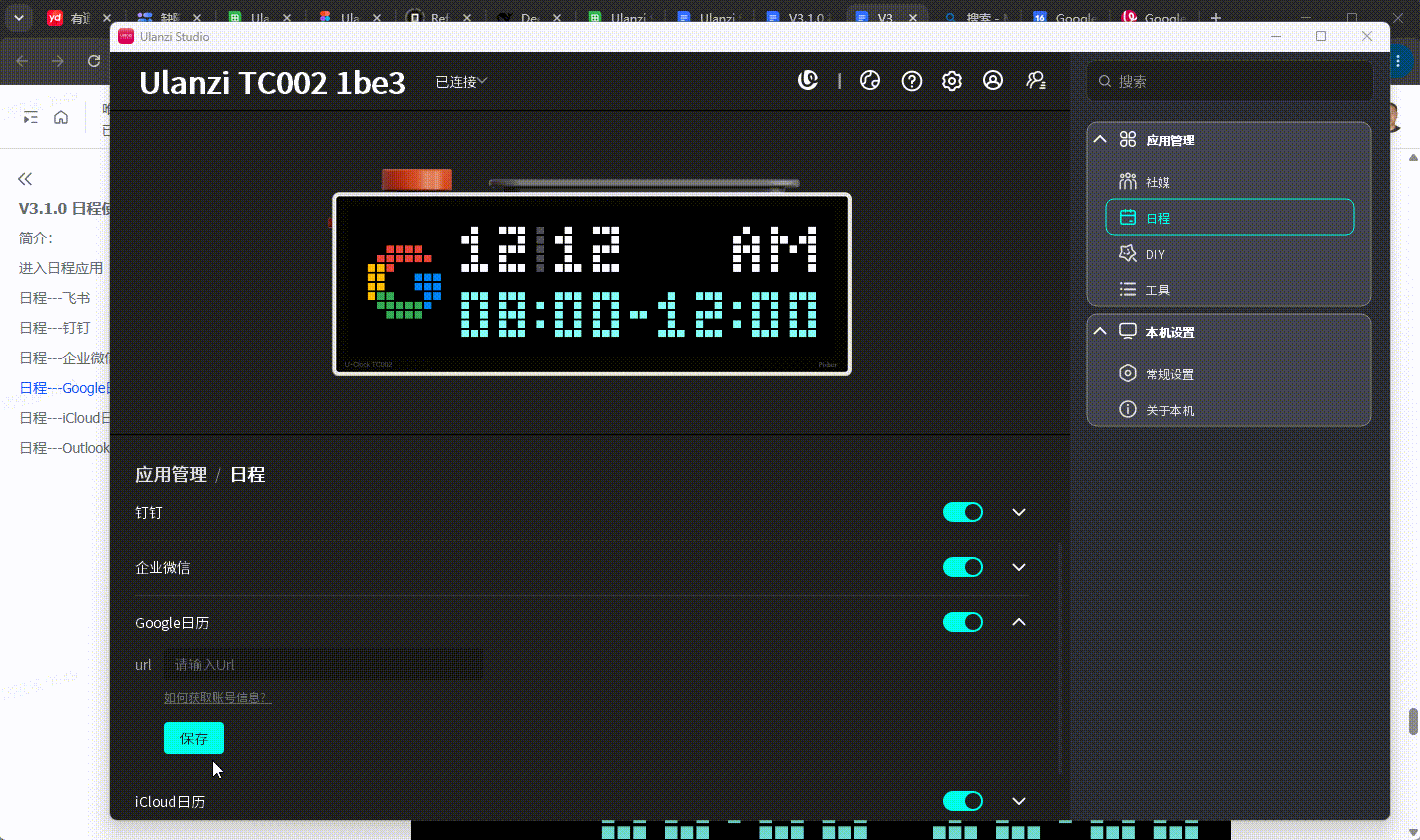
Task: Toggle the 企业微信 switch
Action: [x=963, y=567]
